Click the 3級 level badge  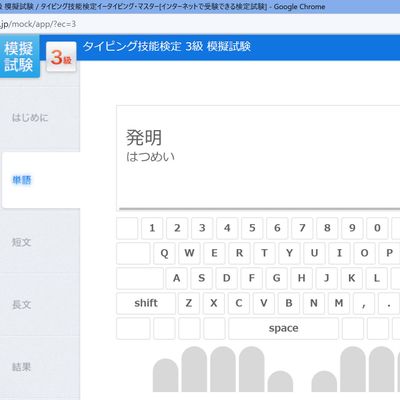coord(61,57)
